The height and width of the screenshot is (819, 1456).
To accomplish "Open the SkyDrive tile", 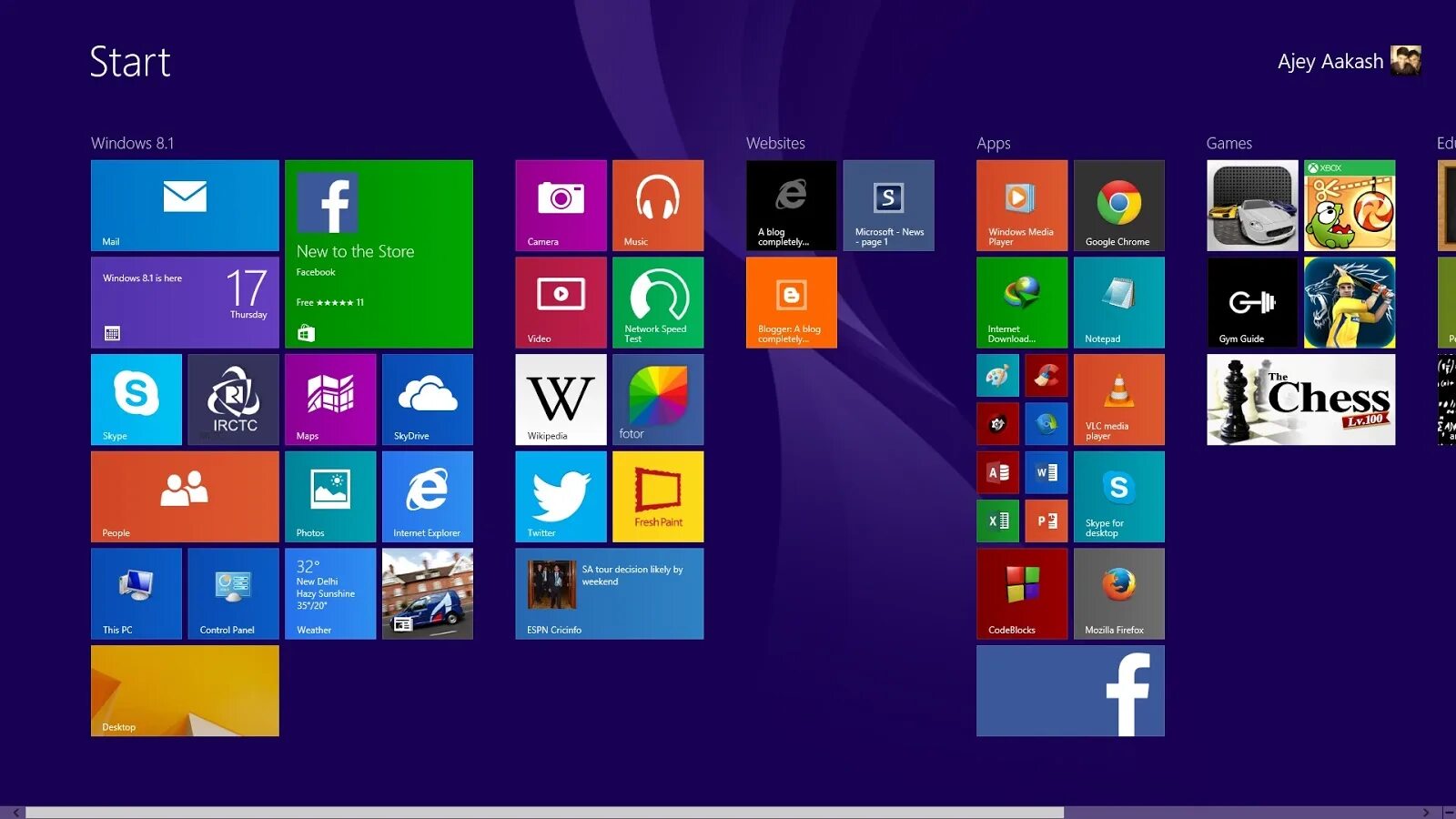I will pyautogui.click(x=428, y=399).
